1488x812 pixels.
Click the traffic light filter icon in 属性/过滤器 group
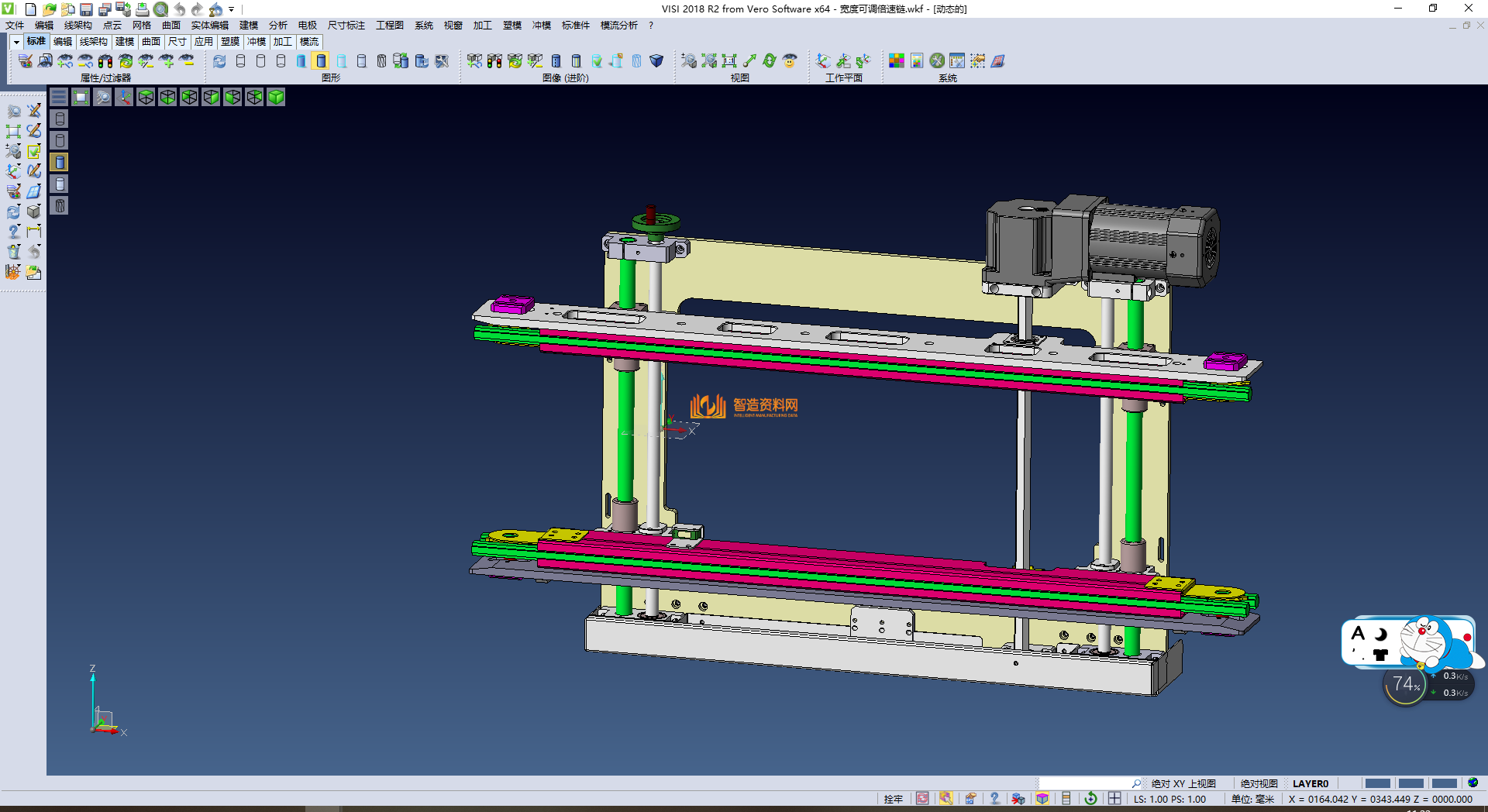click(105, 61)
